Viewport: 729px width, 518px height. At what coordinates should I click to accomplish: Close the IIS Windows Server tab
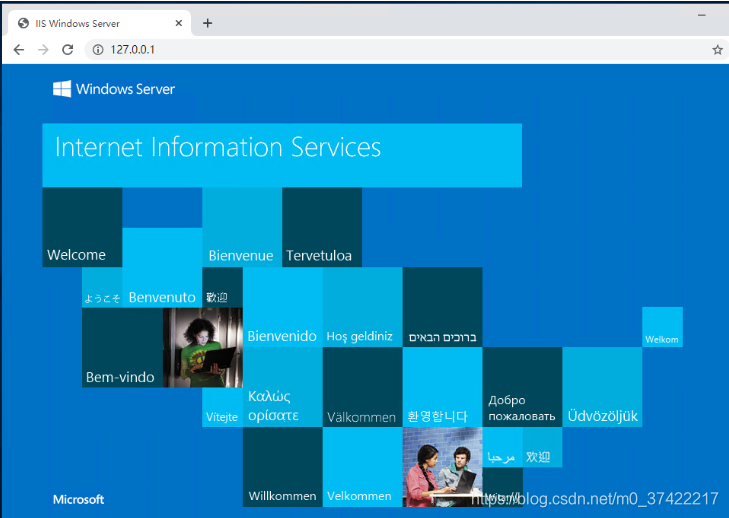point(179,23)
